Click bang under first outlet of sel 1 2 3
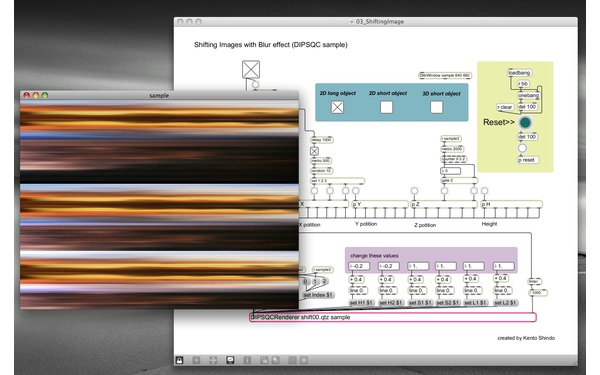The image size is (600, 375). [314, 191]
